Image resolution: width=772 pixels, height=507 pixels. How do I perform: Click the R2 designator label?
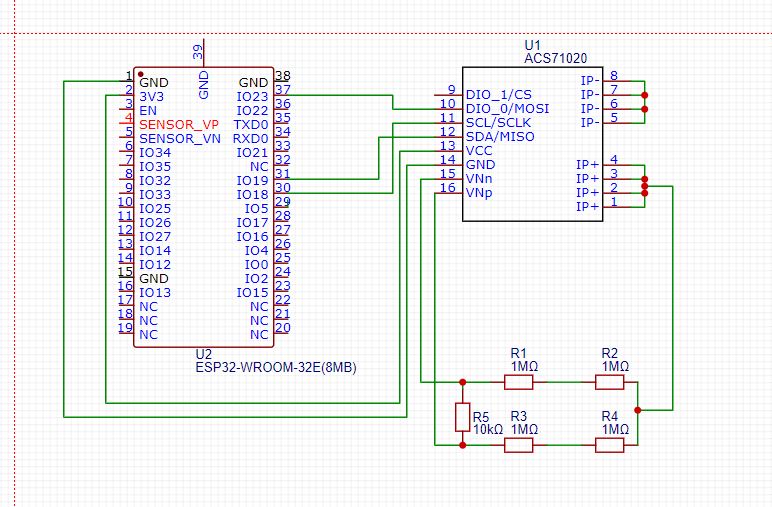[610, 353]
